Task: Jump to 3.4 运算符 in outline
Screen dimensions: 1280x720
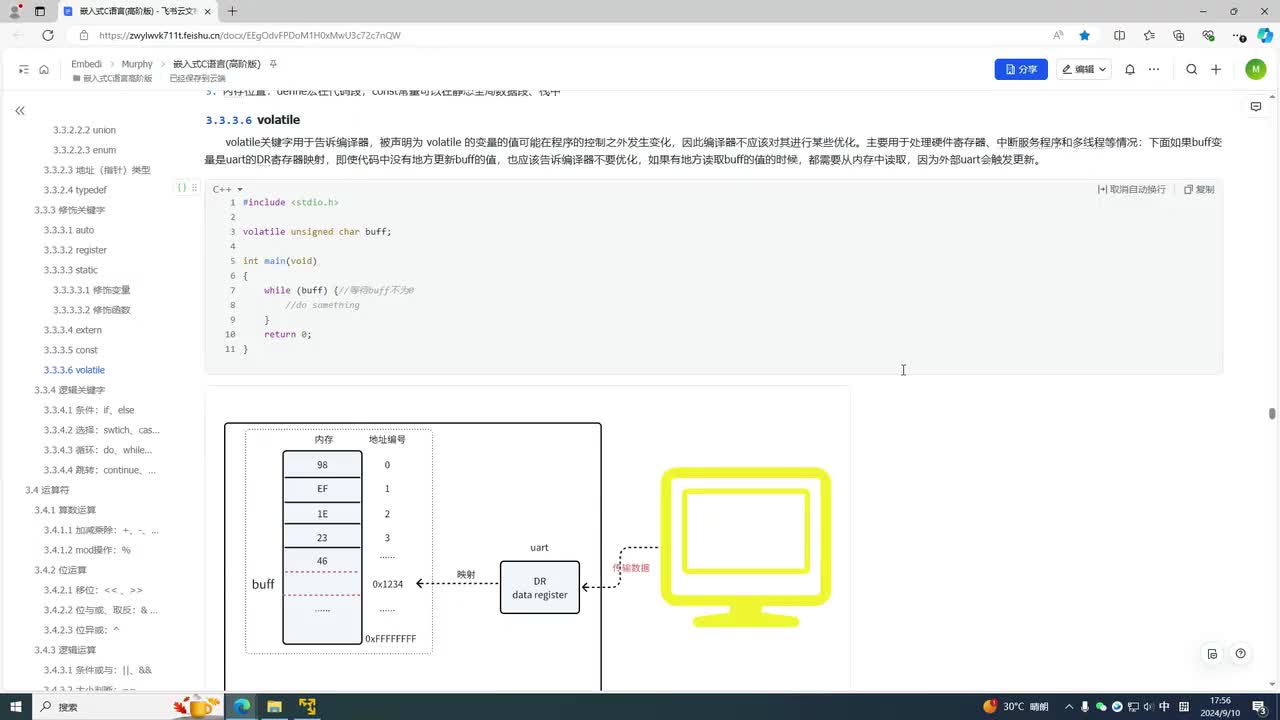Action: pos(47,490)
